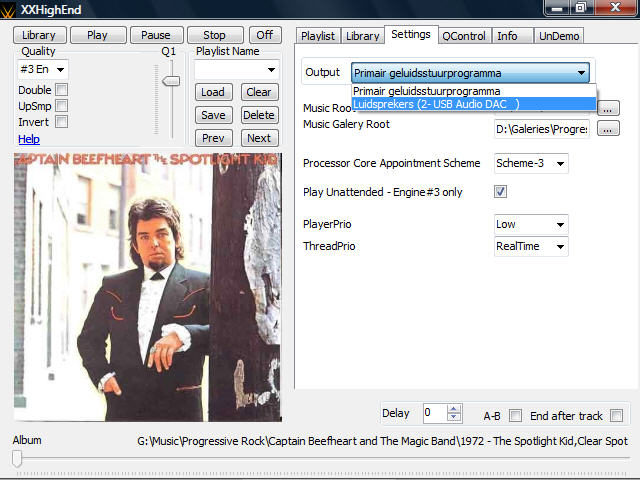The height and width of the screenshot is (480, 640).
Task: Maximize the XXHighEnd window
Action: pos(581,8)
